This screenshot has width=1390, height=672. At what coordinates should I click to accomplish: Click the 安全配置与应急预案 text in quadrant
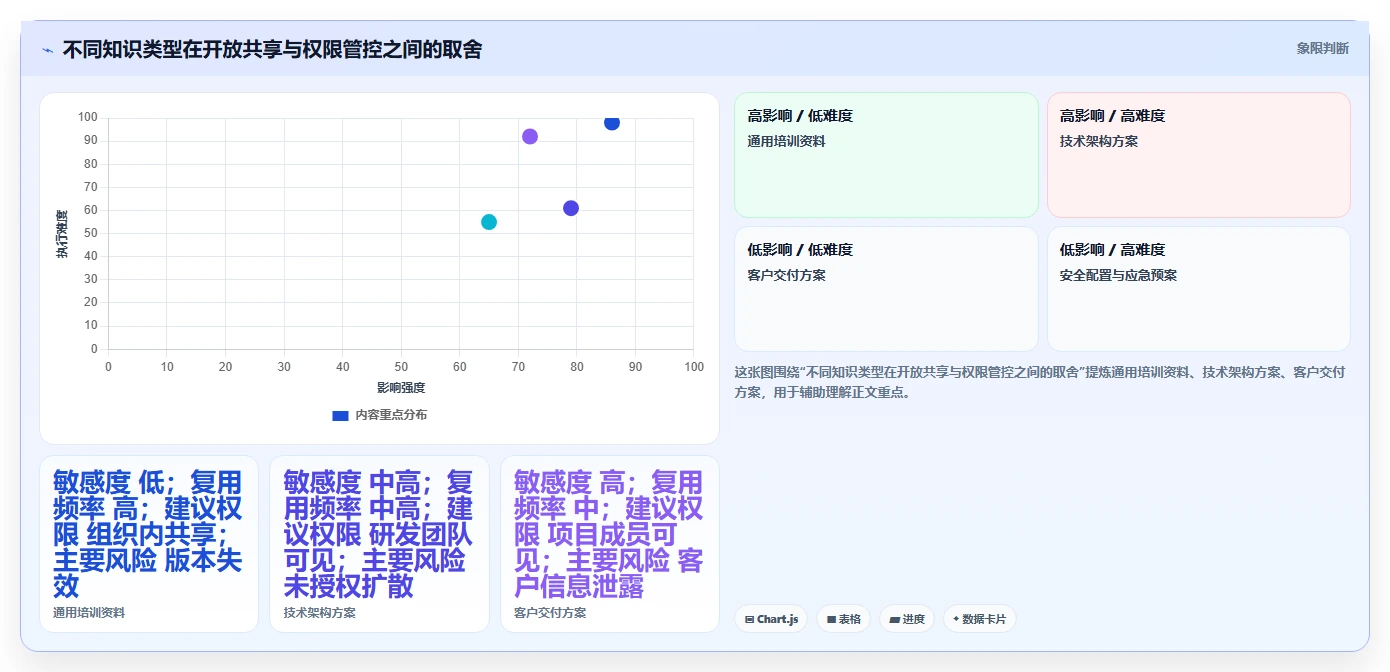click(1118, 275)
